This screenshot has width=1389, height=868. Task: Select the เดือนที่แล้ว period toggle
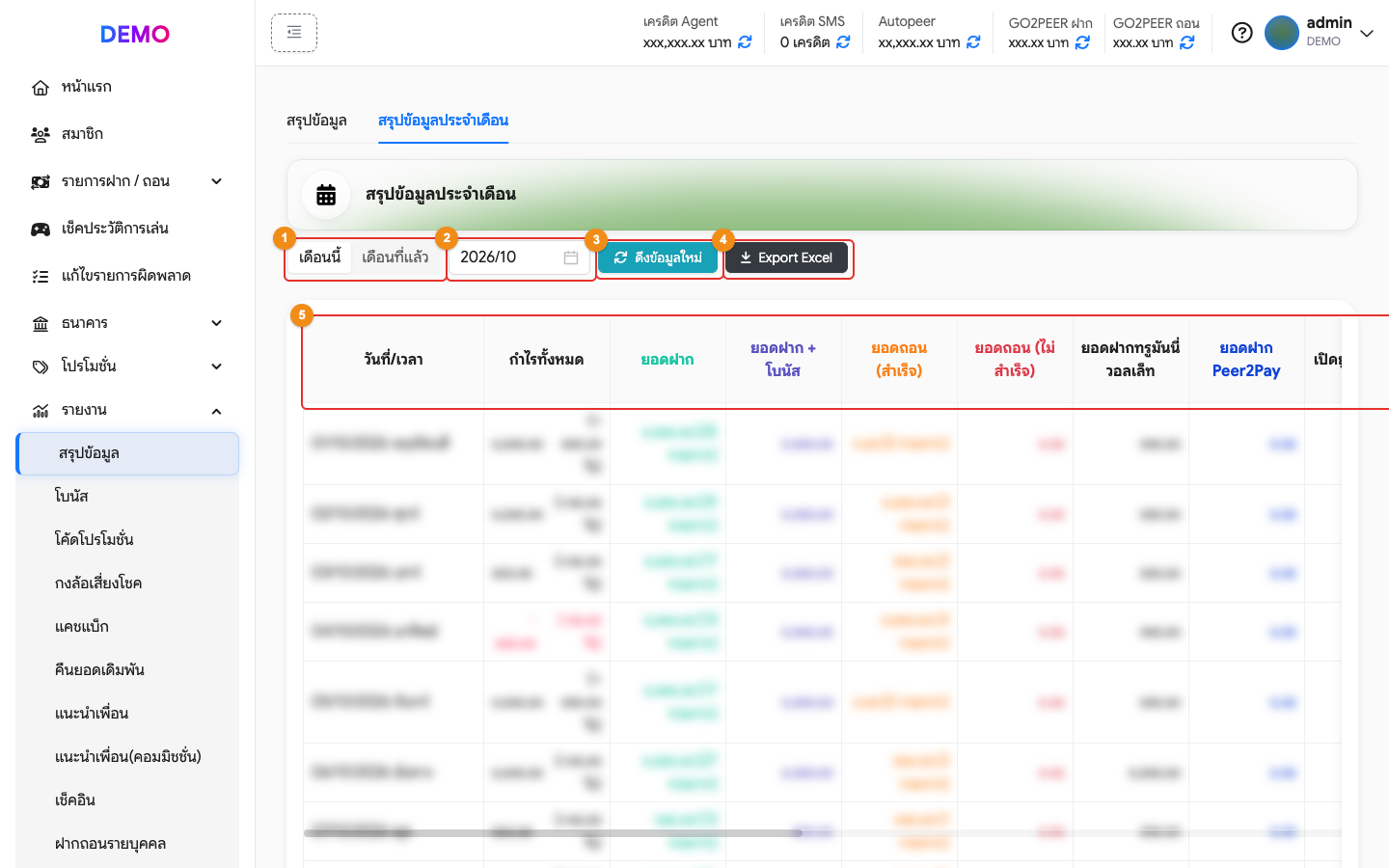coord(395,258)
